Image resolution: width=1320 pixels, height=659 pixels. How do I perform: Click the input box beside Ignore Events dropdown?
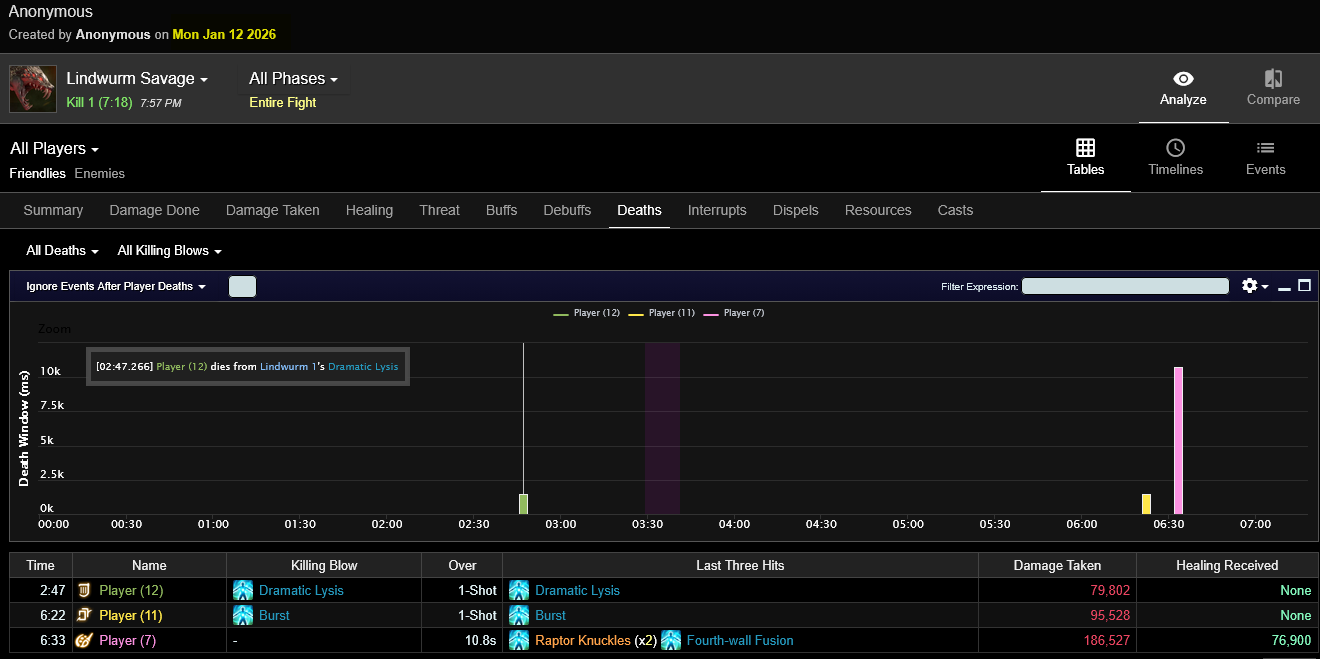pos(242,287)
